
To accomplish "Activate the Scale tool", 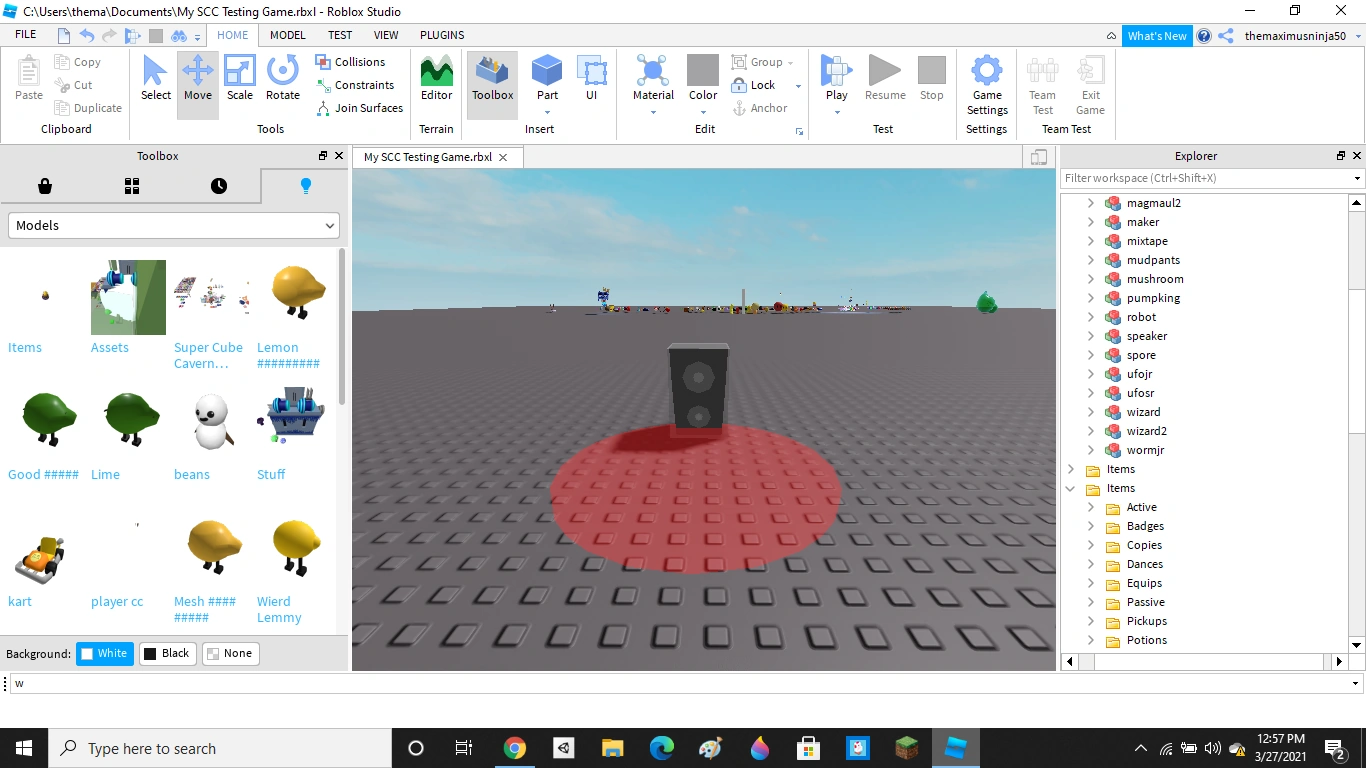I will click(x=240, y=79).
